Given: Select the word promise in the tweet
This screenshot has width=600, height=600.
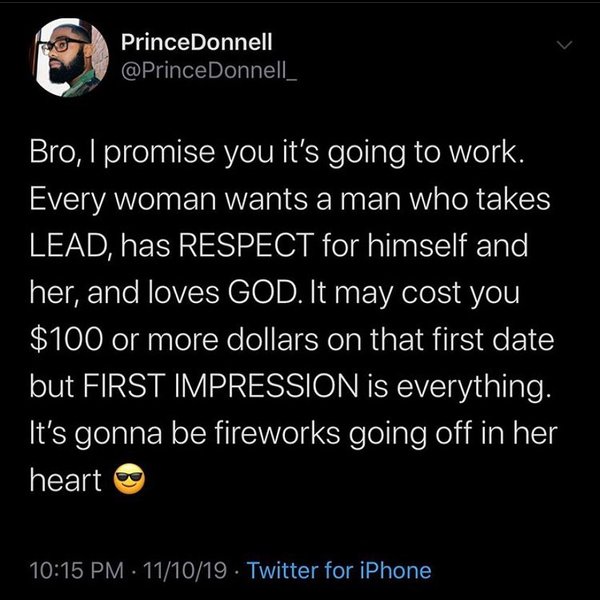Looking at the screenshot, I should click(160, 153).
